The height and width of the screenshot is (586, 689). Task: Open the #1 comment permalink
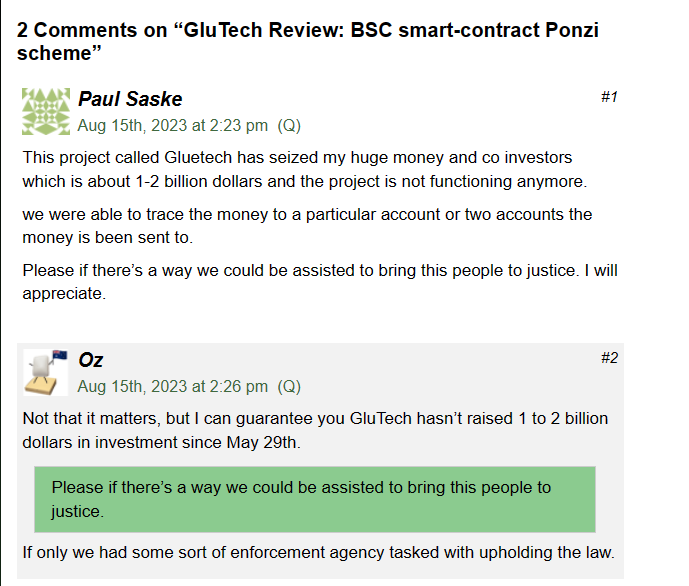coord(609,97)
